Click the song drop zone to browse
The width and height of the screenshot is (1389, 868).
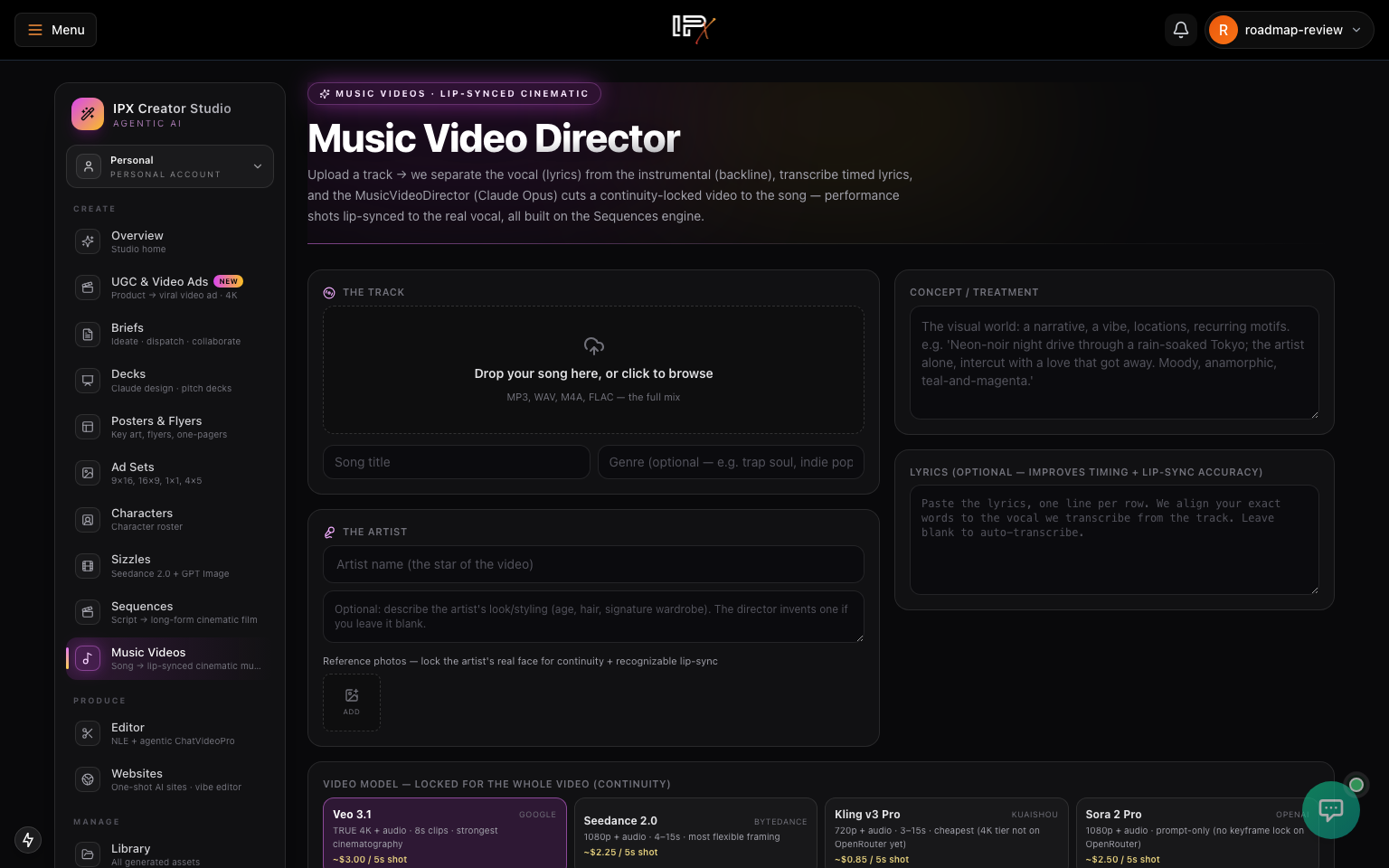[x=593, y=370]
